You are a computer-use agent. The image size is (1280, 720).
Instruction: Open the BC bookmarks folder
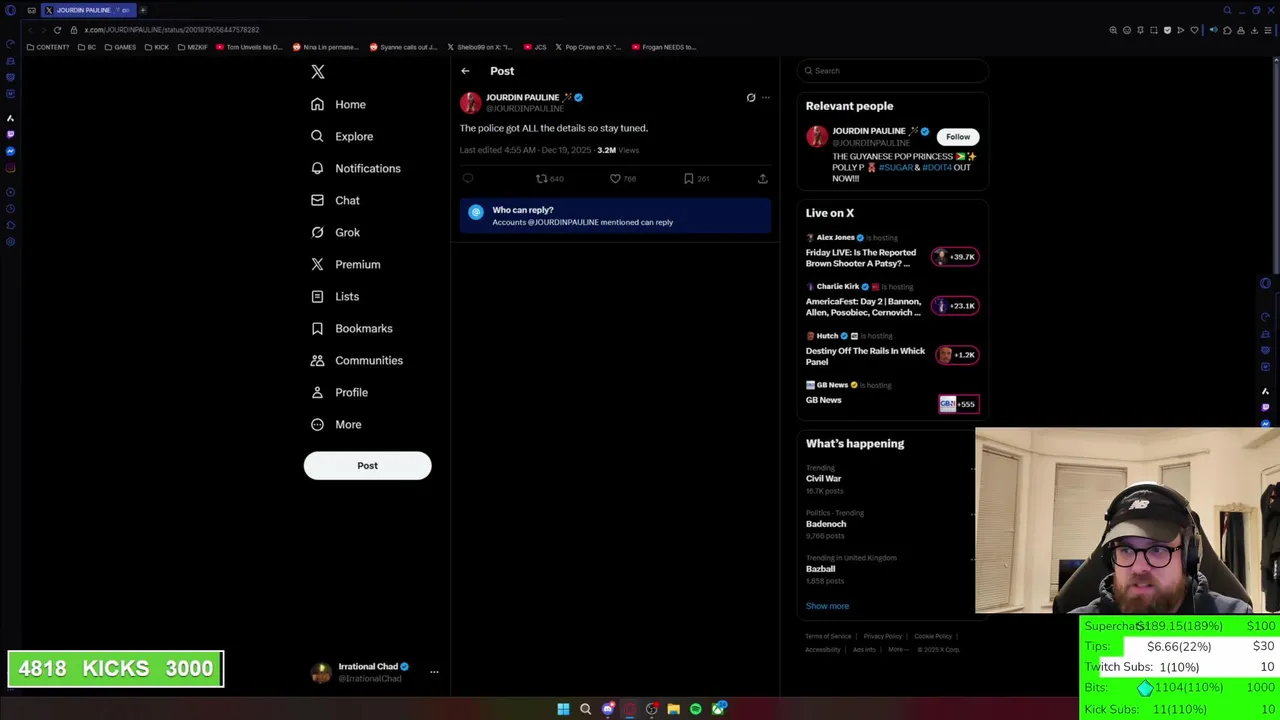click(x=87, y=47)
